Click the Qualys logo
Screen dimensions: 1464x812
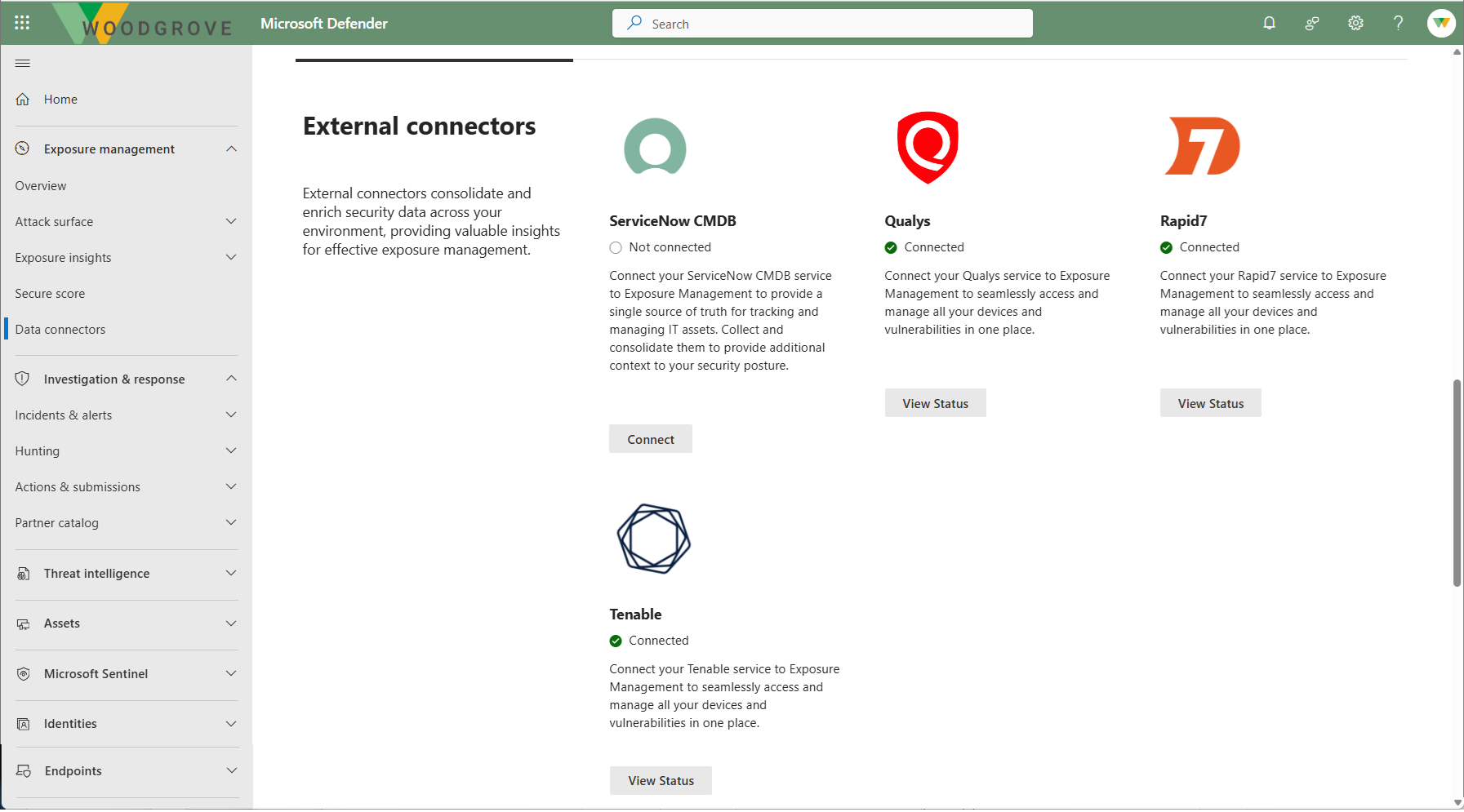[928, 147]
